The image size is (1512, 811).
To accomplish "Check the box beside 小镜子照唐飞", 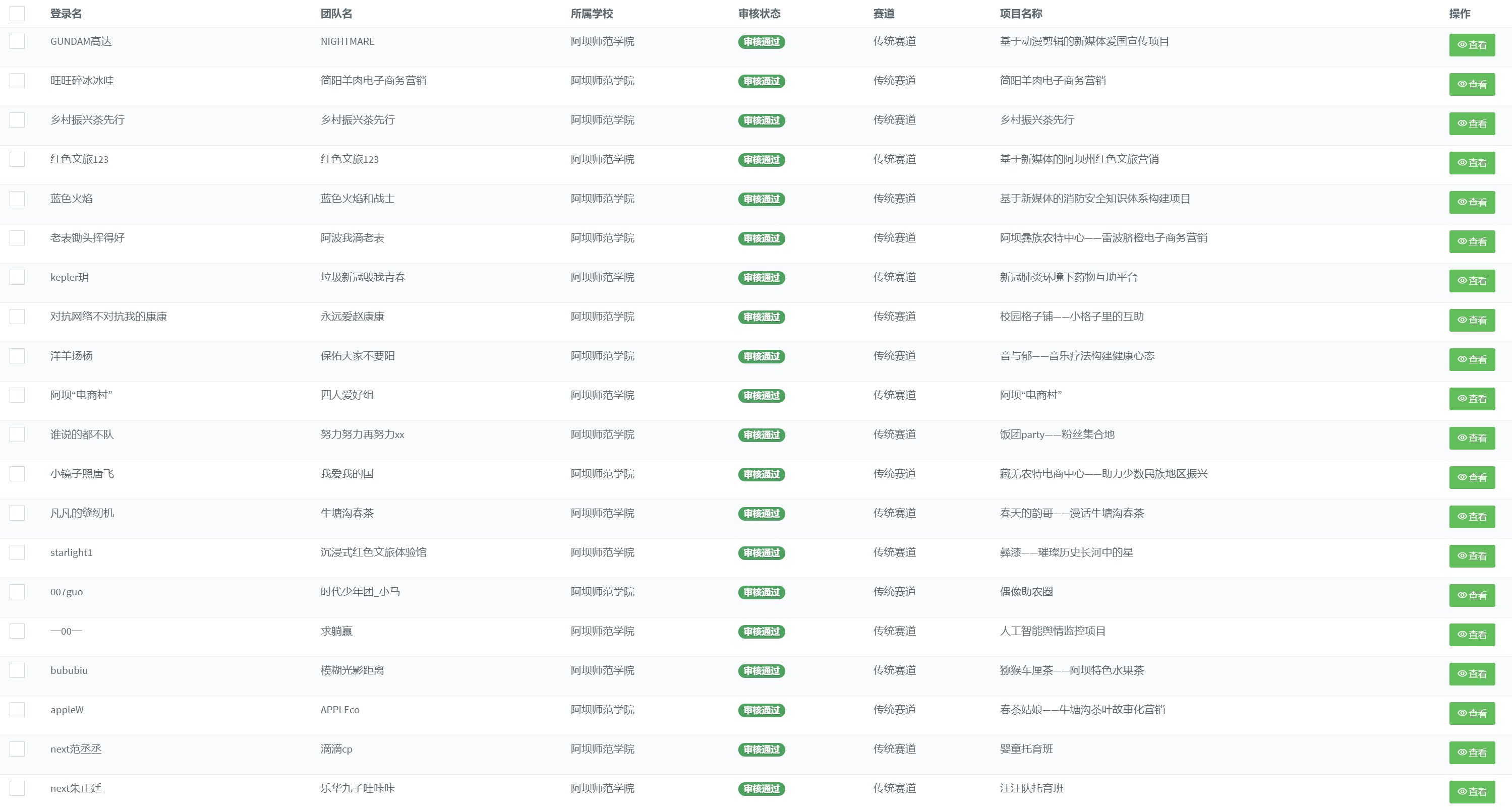I will 17,473.
